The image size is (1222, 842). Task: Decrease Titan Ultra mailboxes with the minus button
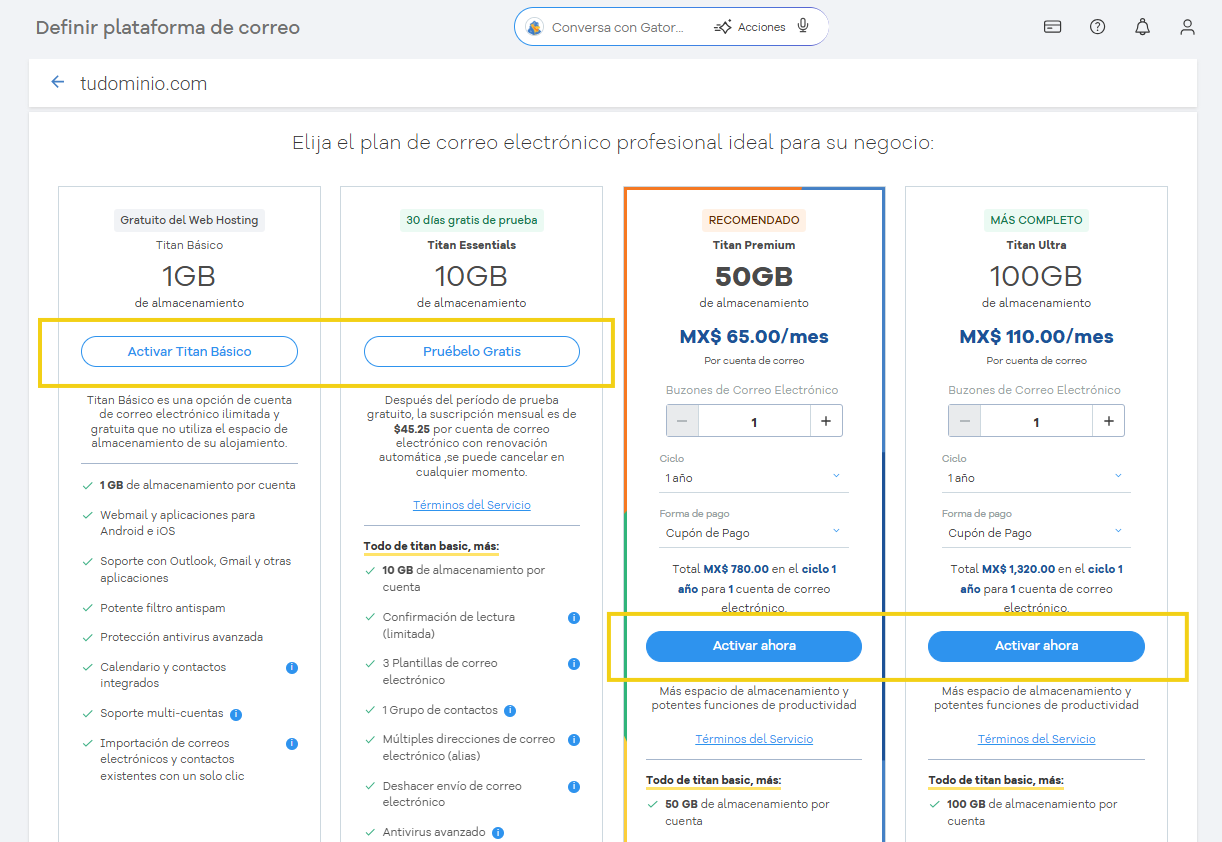click(965, 420)
